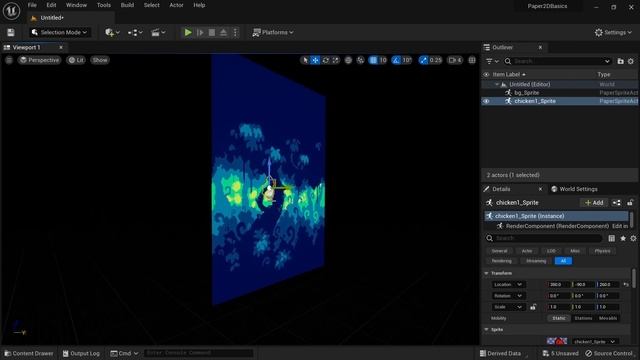This screenshot has height=360, width=640.
Task: Open the Selection Mode dropdown
Action: [60, 32]
